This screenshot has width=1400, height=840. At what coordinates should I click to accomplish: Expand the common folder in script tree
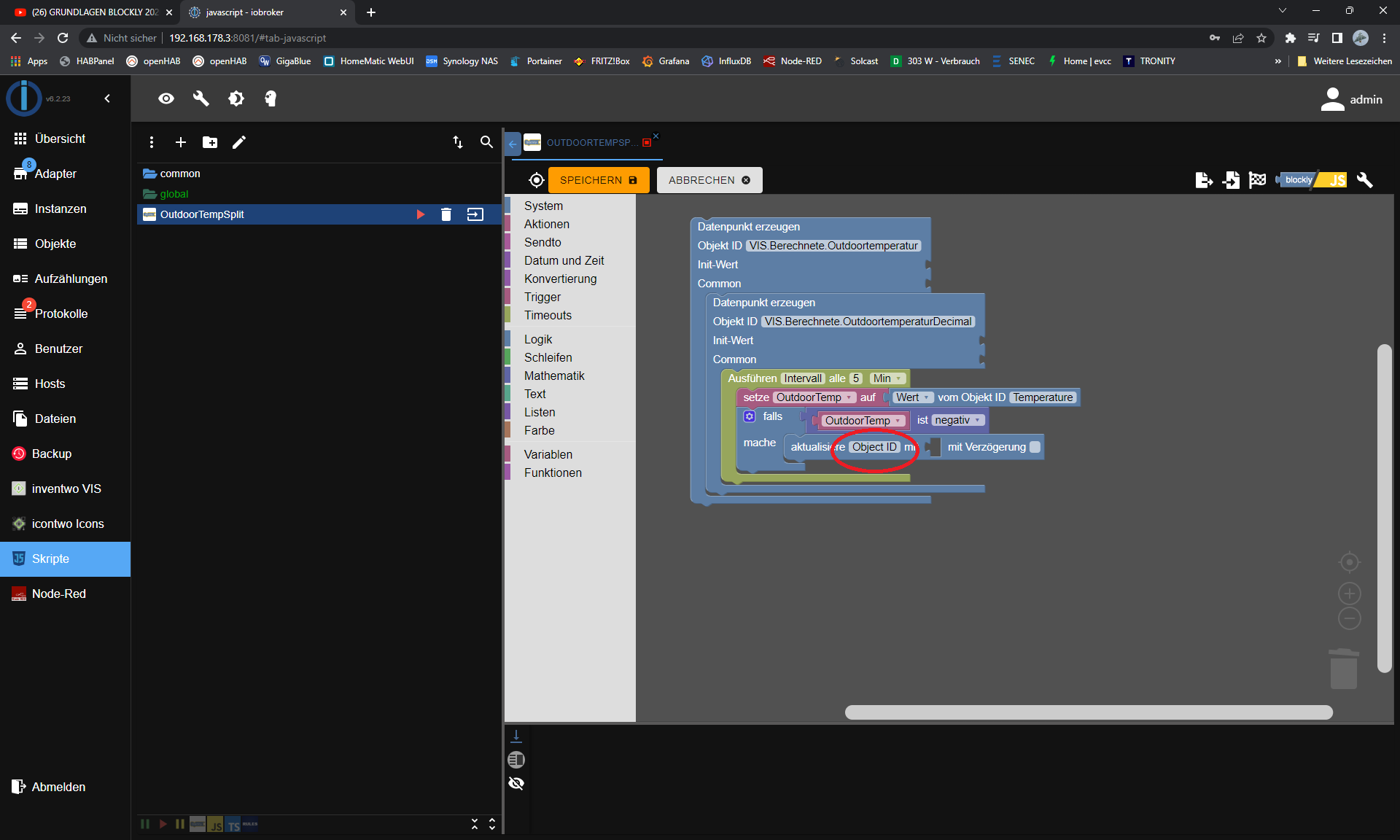pos(179,174)
